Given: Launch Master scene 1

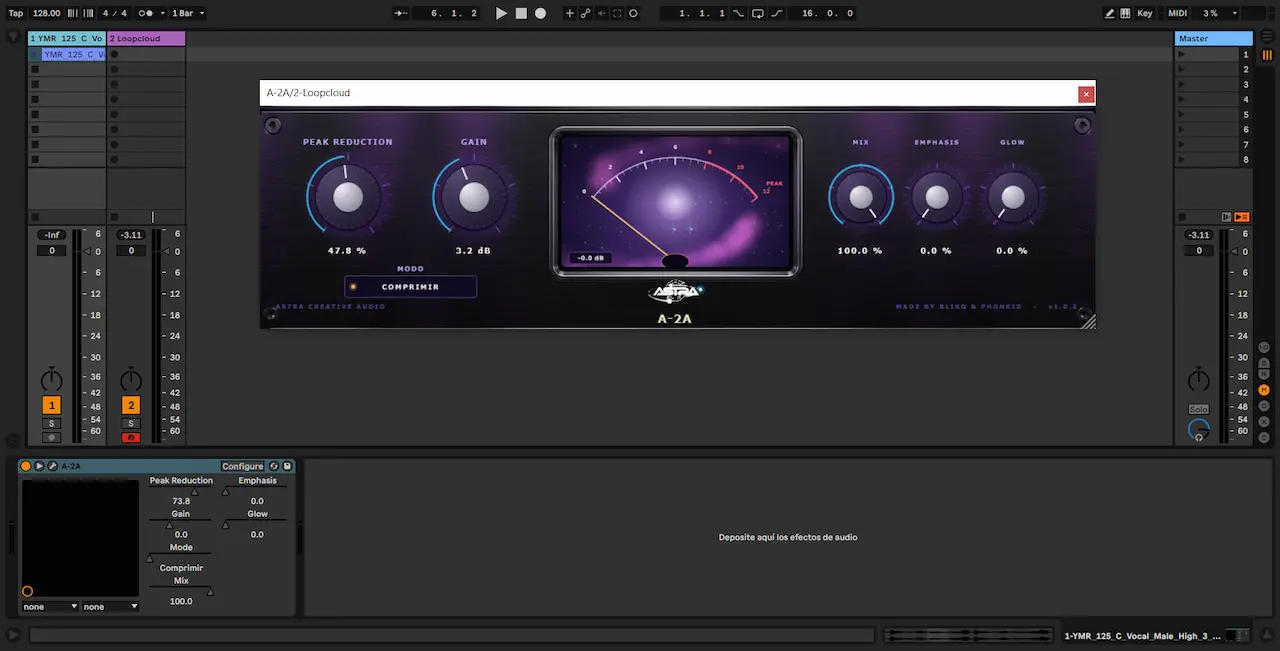Looking at the screenshot, I should point(1181,55).
